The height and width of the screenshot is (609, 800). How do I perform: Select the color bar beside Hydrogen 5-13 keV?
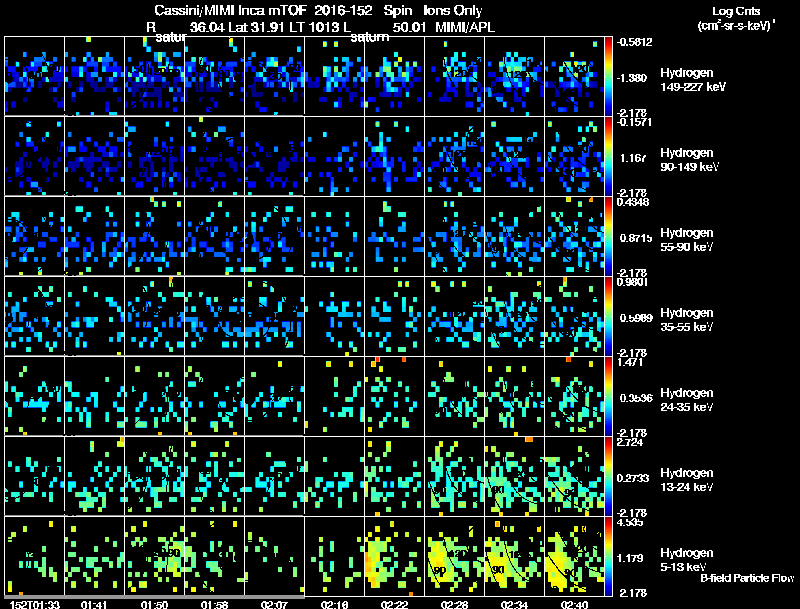(608, 556)
